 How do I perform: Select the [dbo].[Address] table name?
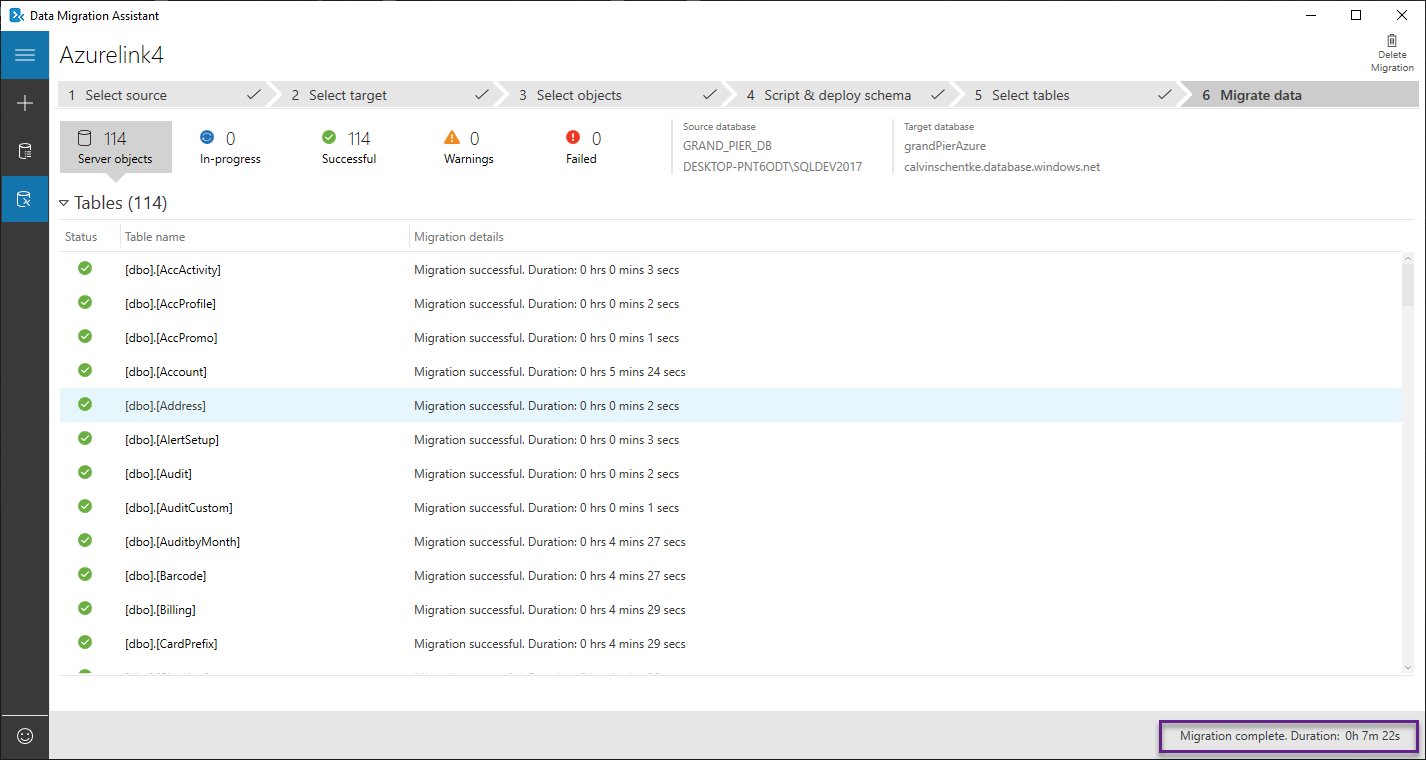coord(165,406)
